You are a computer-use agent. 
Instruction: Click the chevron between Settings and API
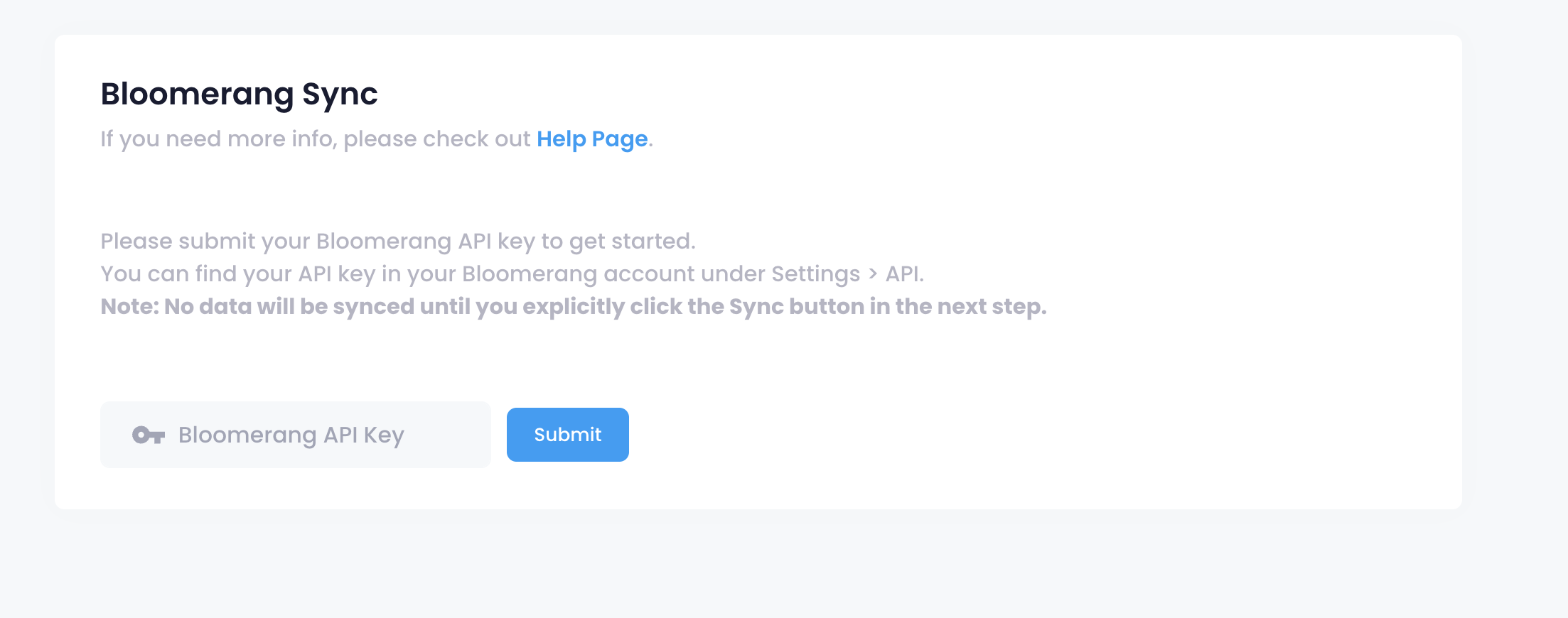pos(873,274)
